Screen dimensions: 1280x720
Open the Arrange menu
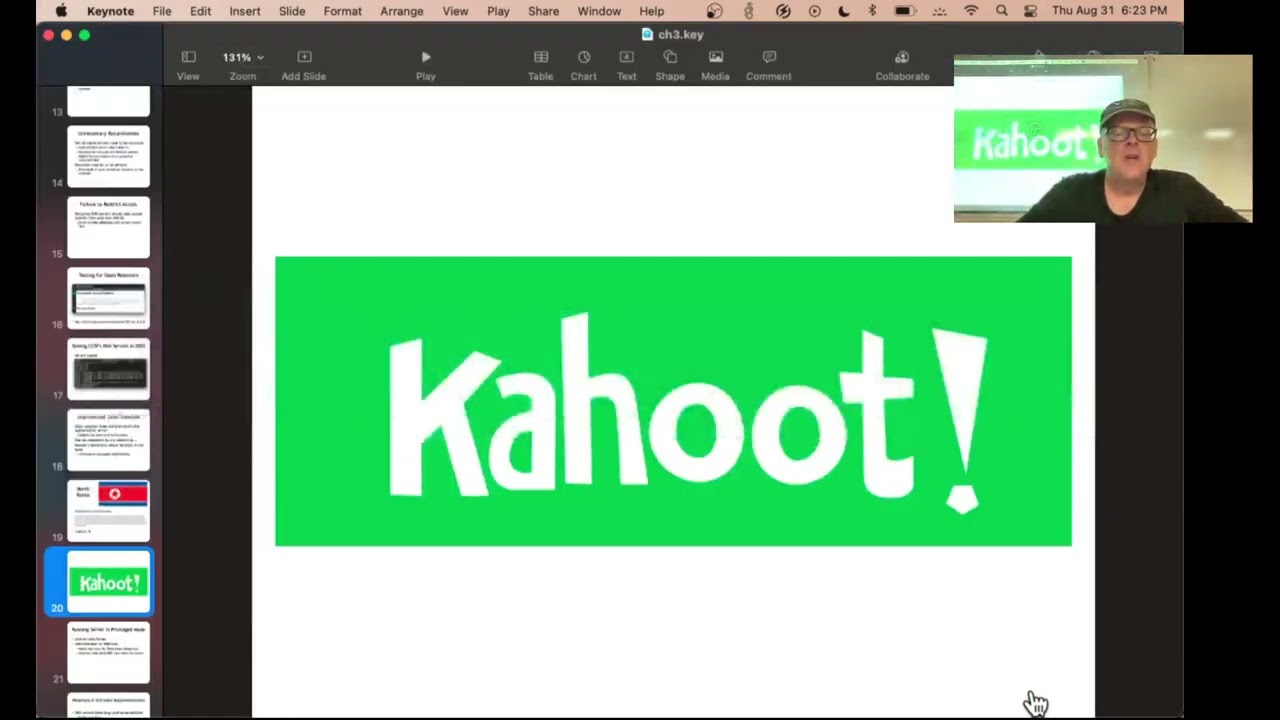(x=402, y=11)
